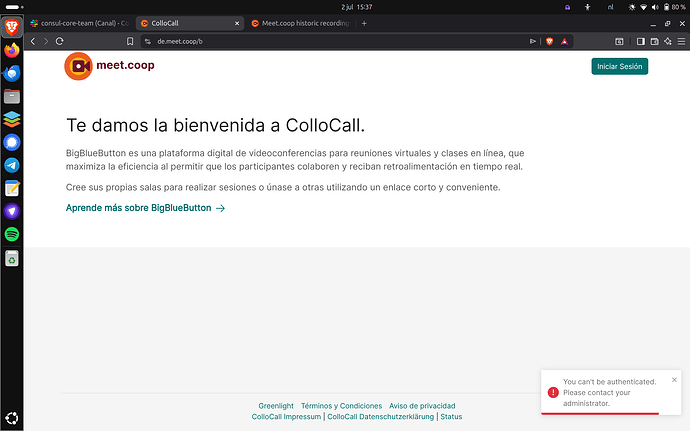Open Aviso de privacidad link
Image resolution: width=690 pixels, height=431 pixels.
pyautogui.click(x=422, y=405)
